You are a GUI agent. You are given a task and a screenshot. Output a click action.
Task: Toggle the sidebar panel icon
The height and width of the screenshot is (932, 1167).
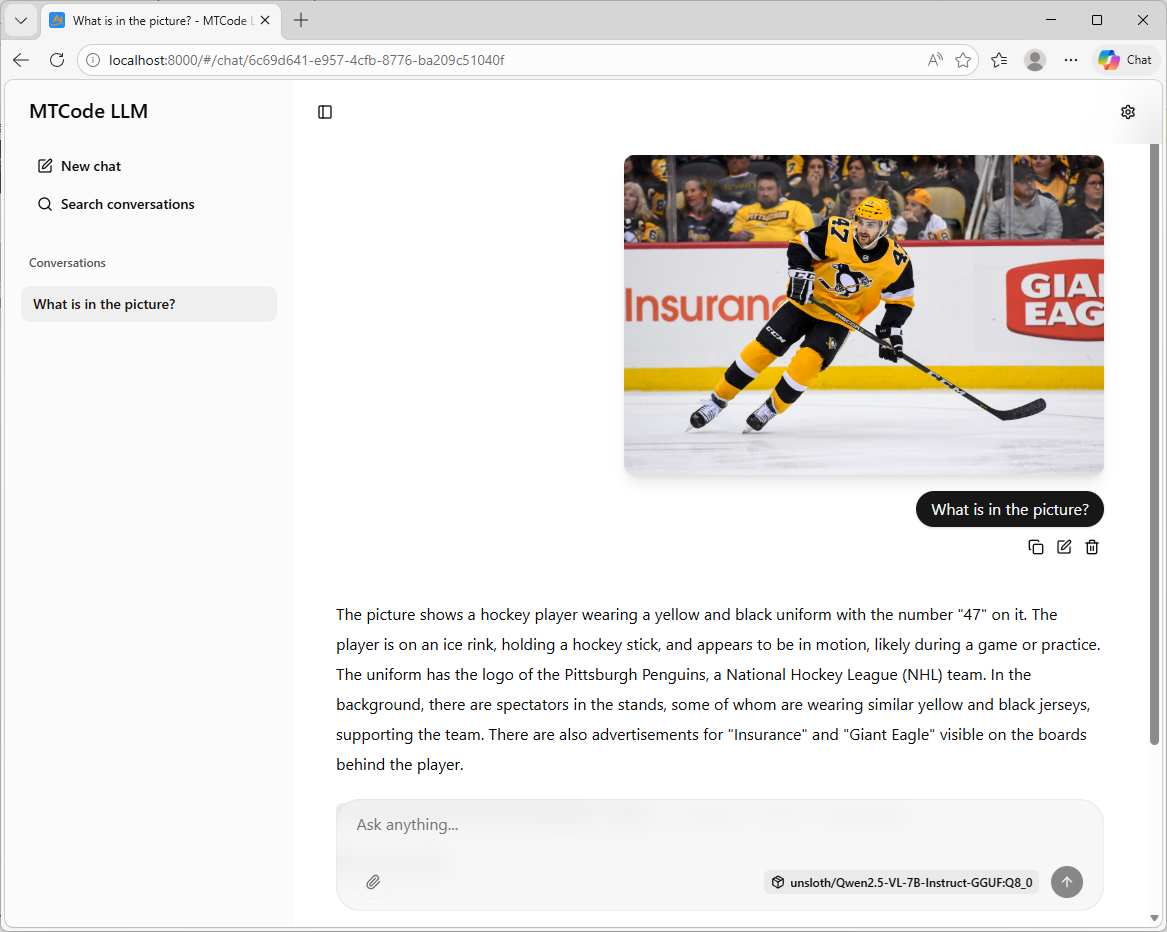(324, 112)
